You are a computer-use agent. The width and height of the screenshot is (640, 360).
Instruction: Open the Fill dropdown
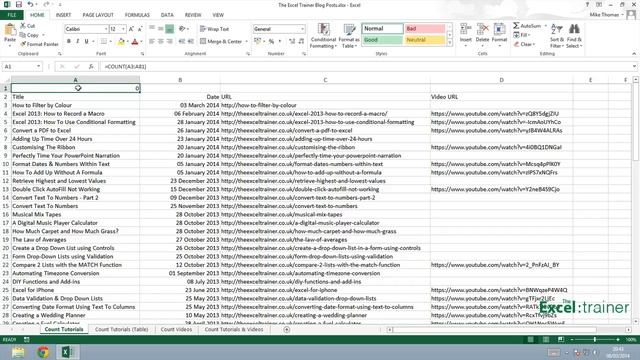tap(521, 35)
